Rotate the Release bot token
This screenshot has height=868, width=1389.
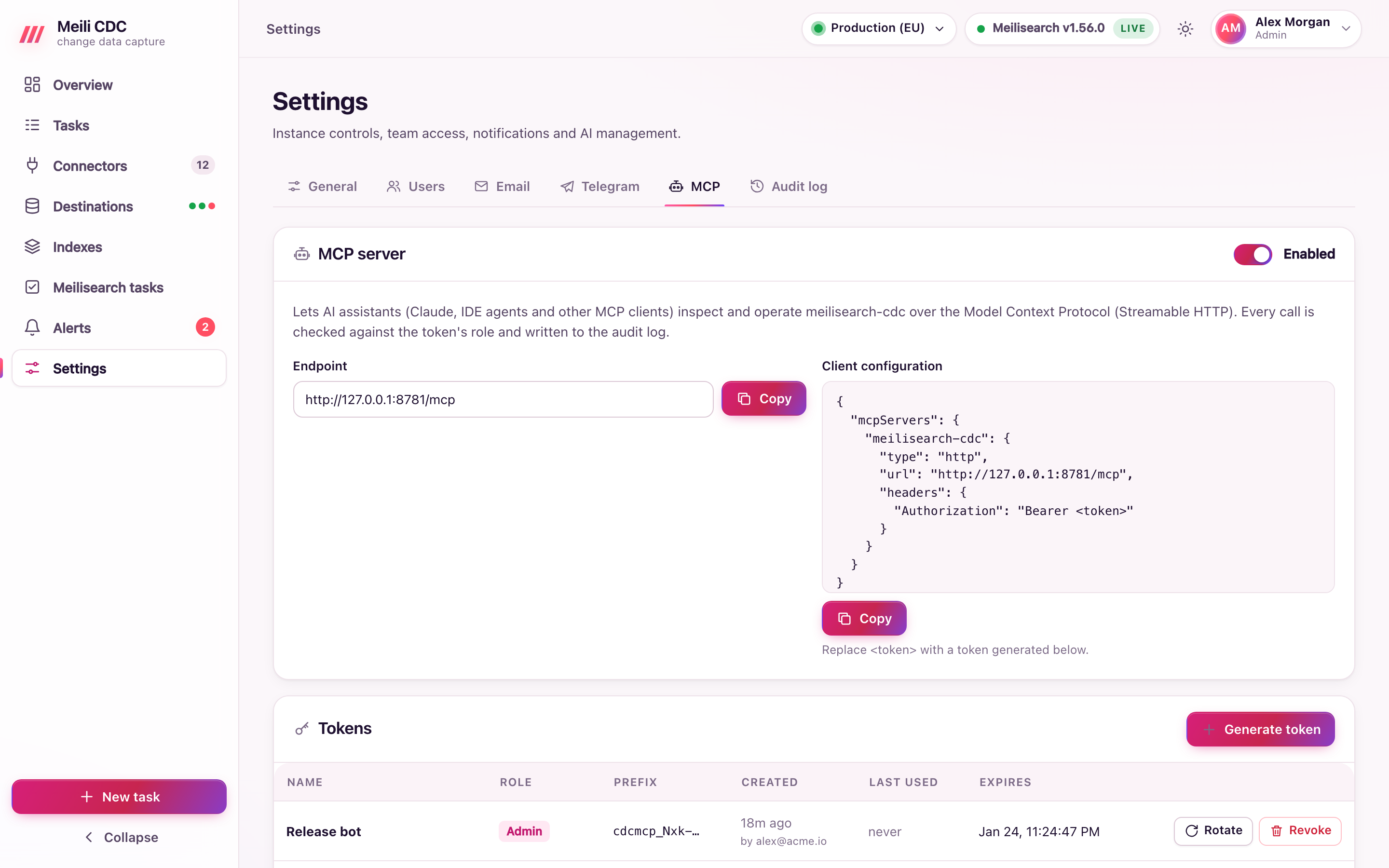[1213, 831]
